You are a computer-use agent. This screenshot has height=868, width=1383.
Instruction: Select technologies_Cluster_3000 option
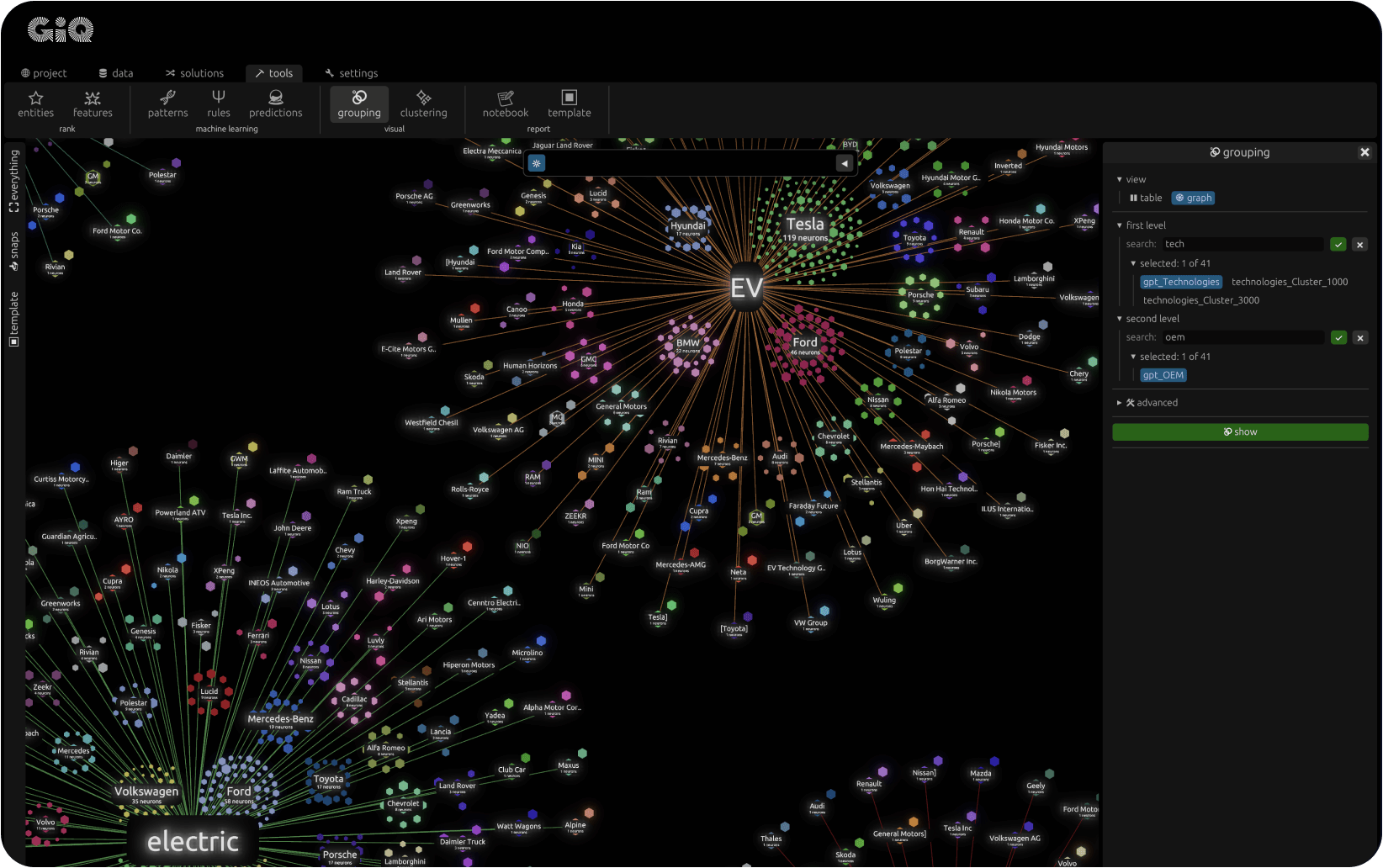point(1201,300)
